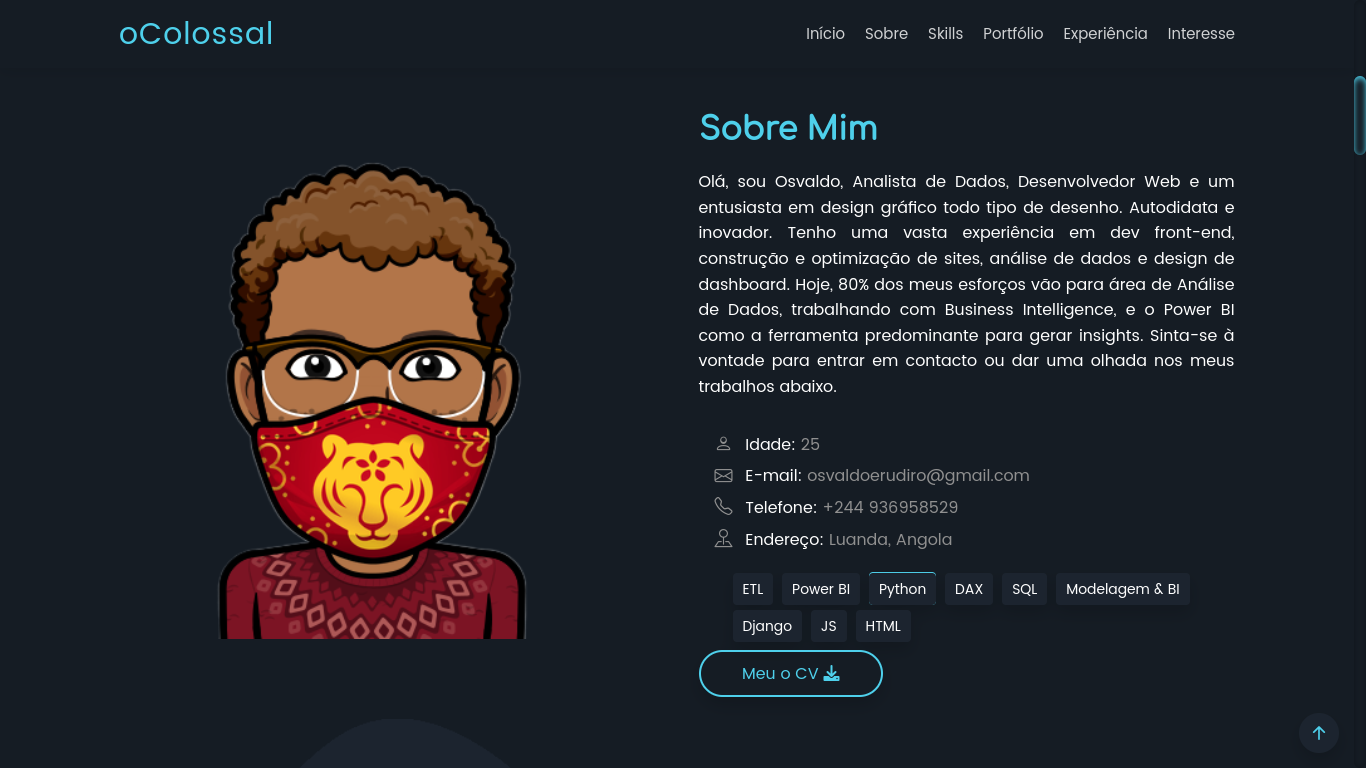Open the Experiência nav link

(1105, 33)
